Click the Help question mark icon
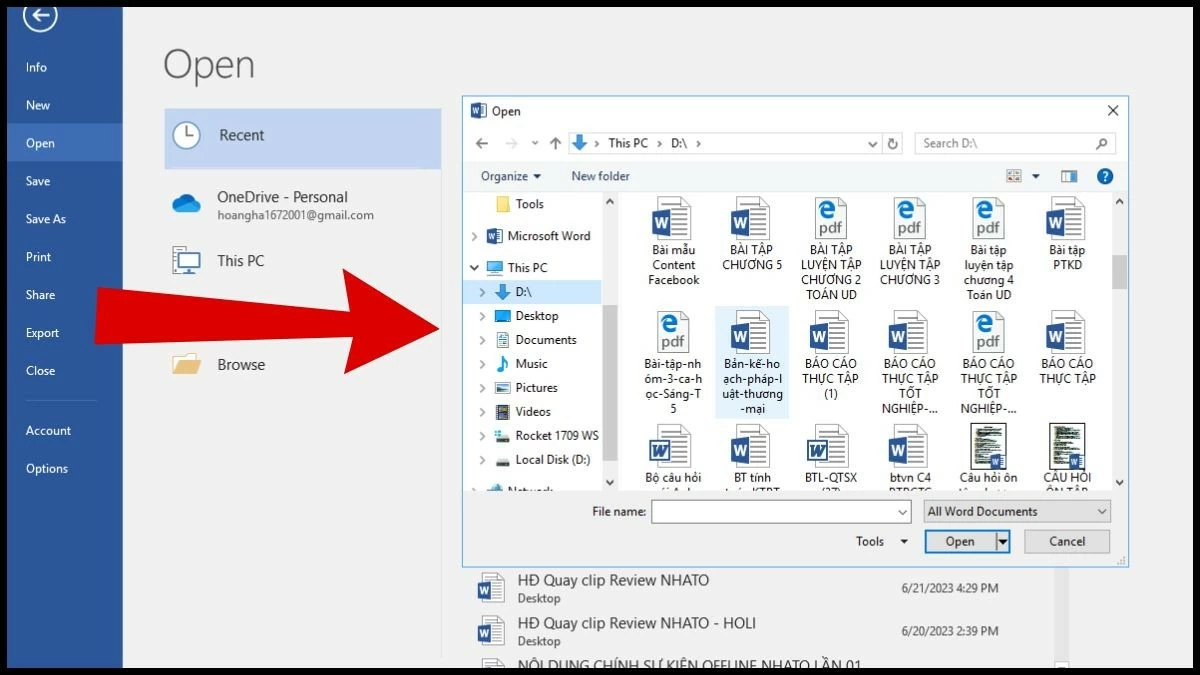This screenshot has height=675, width=1200. [x=1105, y=176]
